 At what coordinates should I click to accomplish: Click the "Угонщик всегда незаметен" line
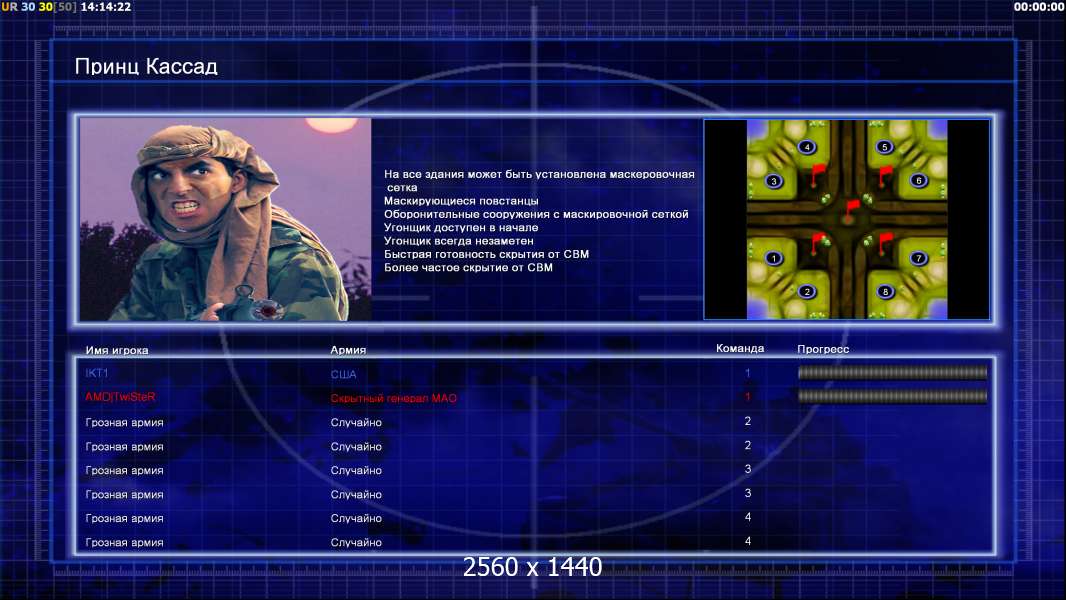459,241
